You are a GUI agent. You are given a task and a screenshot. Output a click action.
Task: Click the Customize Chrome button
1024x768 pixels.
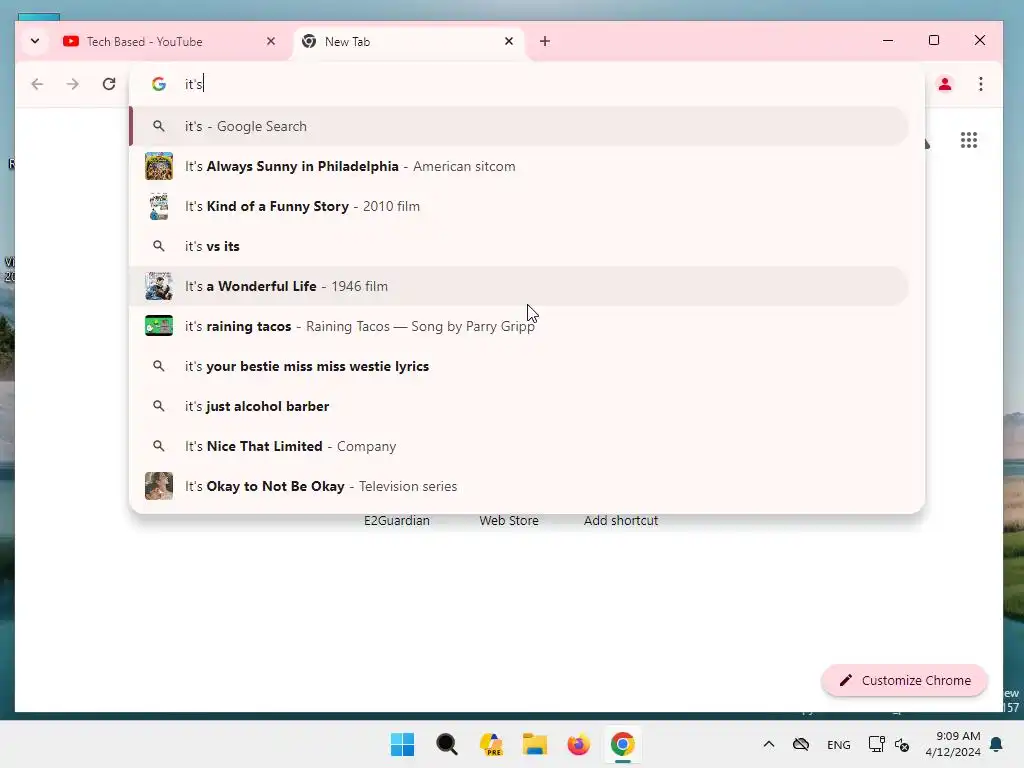coord(904,680)
